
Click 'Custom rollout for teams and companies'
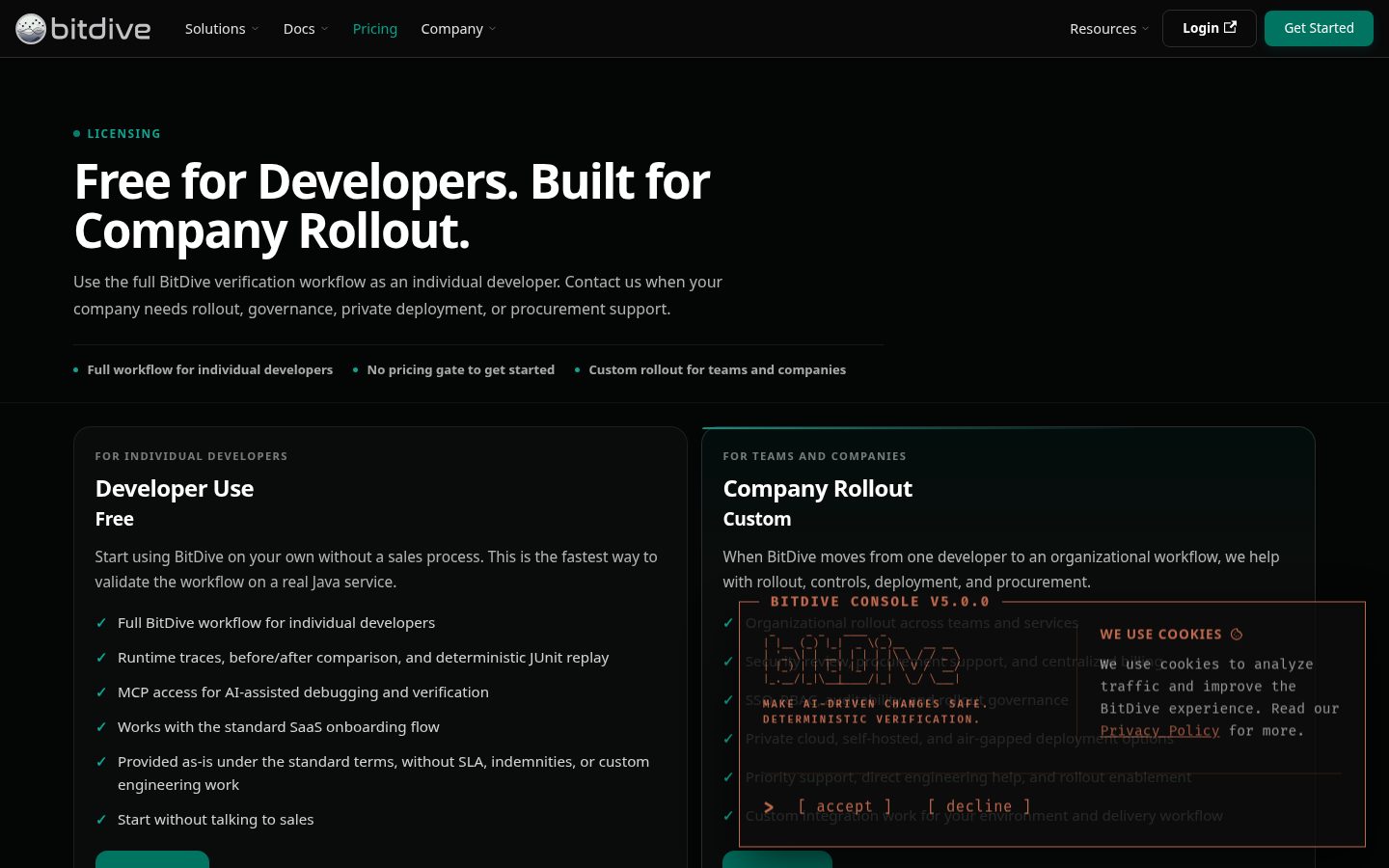click(x=718, y=369)
